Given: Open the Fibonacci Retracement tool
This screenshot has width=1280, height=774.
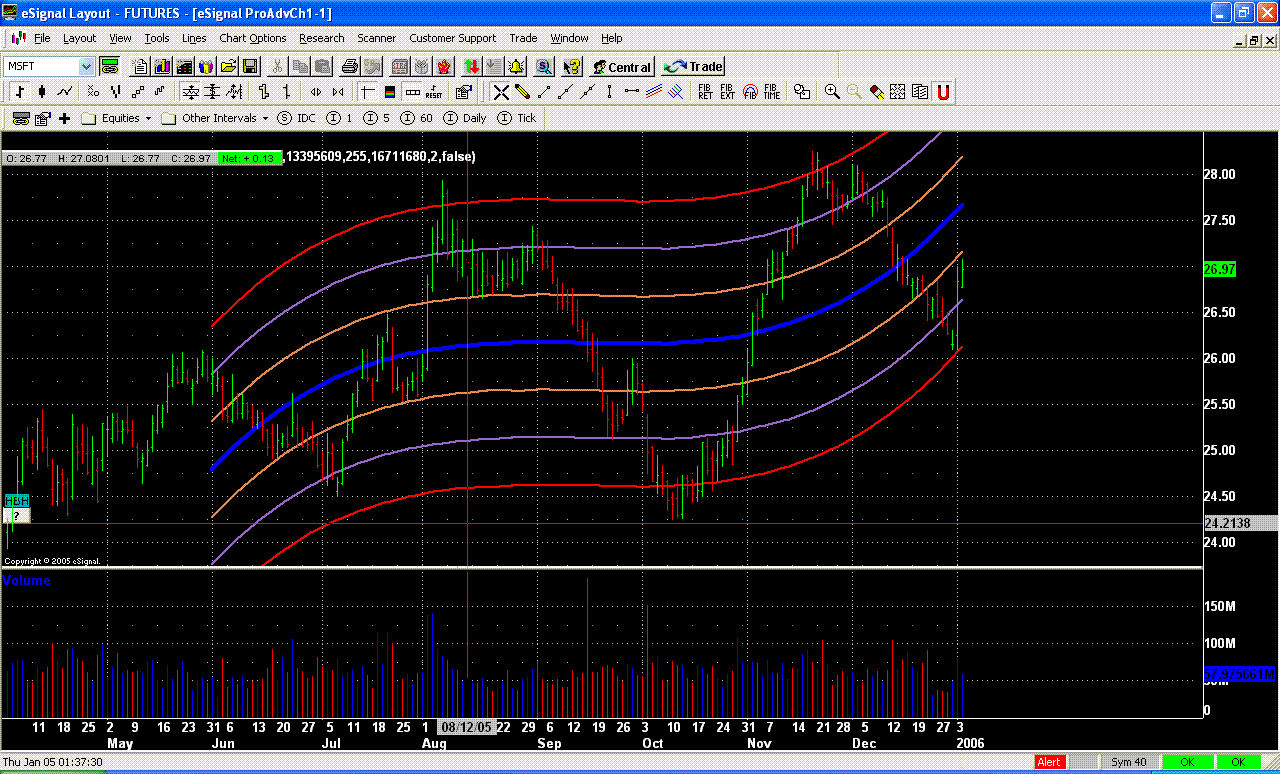Looking at the screenshot, I should click(705, 91).
